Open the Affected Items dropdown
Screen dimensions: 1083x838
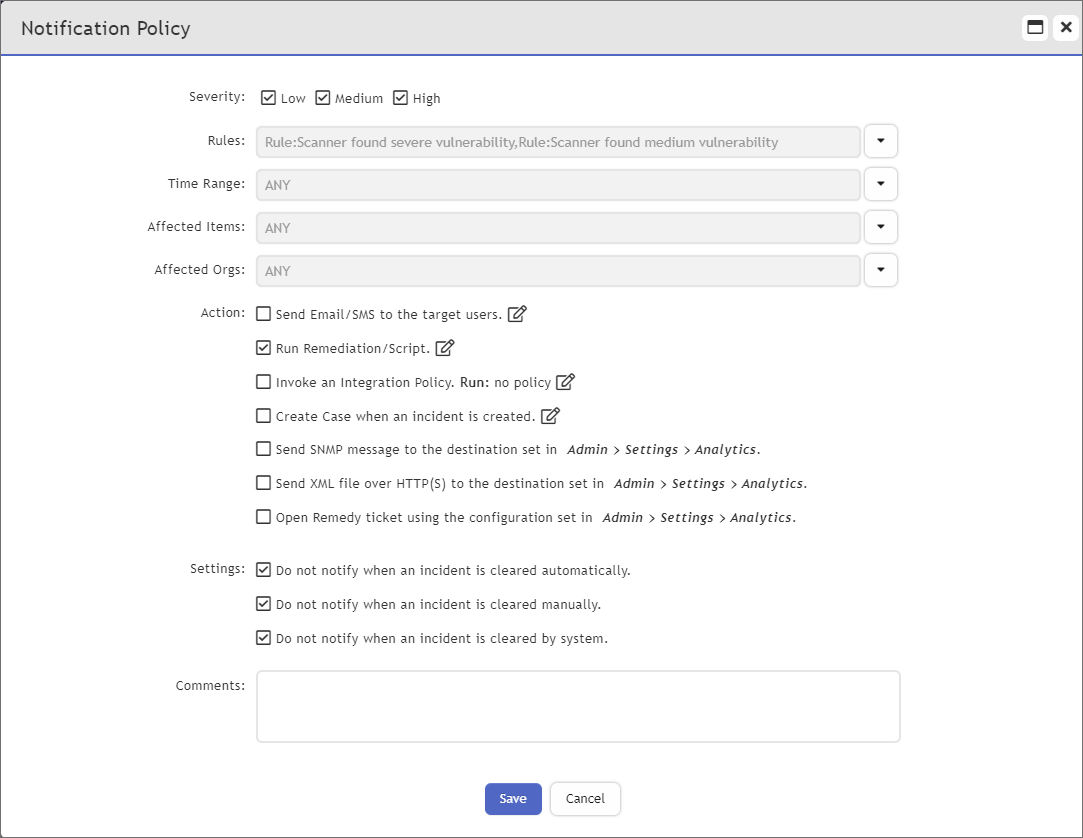click(x=880, y=227)
